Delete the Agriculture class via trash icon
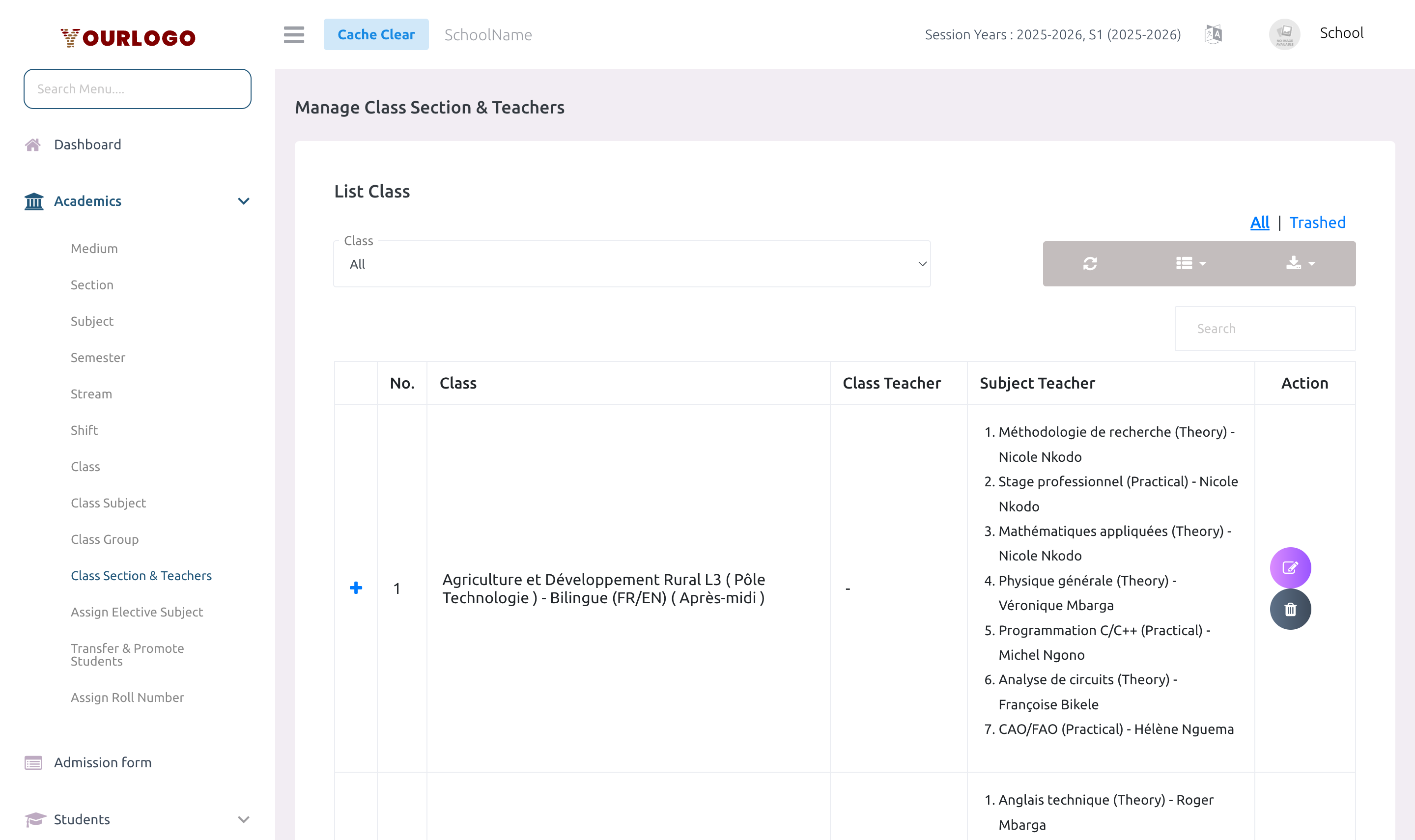The image size is (1415, 840). click(1291, 609)
